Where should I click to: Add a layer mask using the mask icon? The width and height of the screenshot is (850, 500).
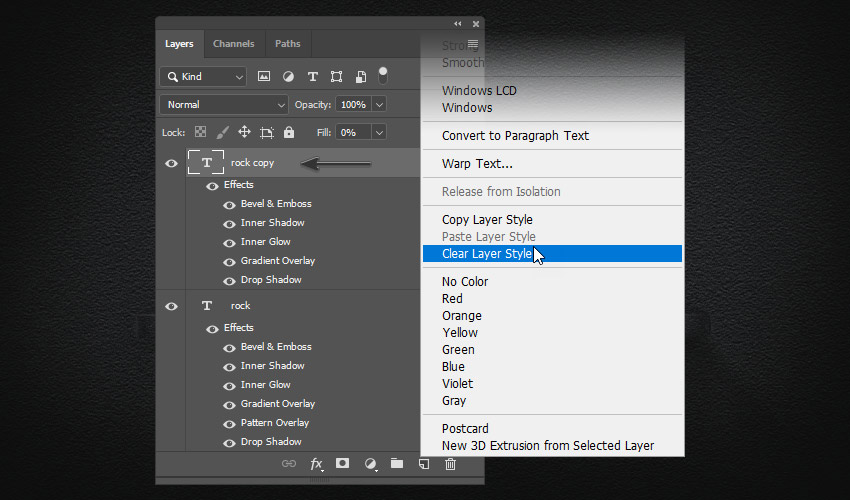click(x=343, y=464)
